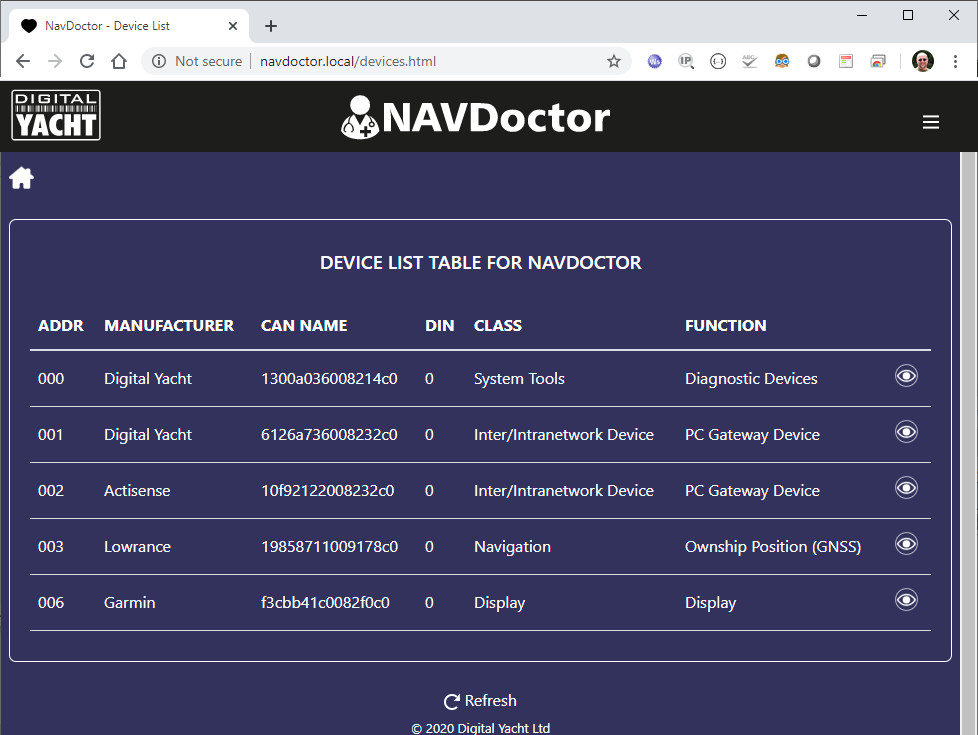
Task: Go back using browser back arrow
Action: click(23, 61)
